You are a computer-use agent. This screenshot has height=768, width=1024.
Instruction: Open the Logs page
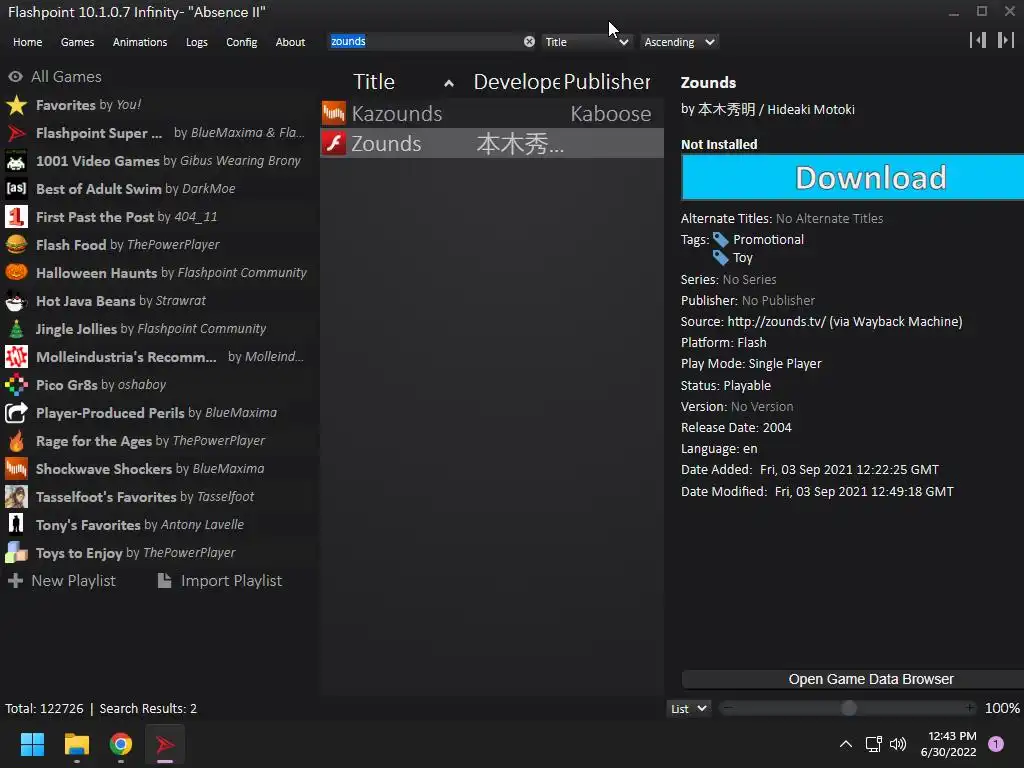pyautogui.click(x=197, y=42)
